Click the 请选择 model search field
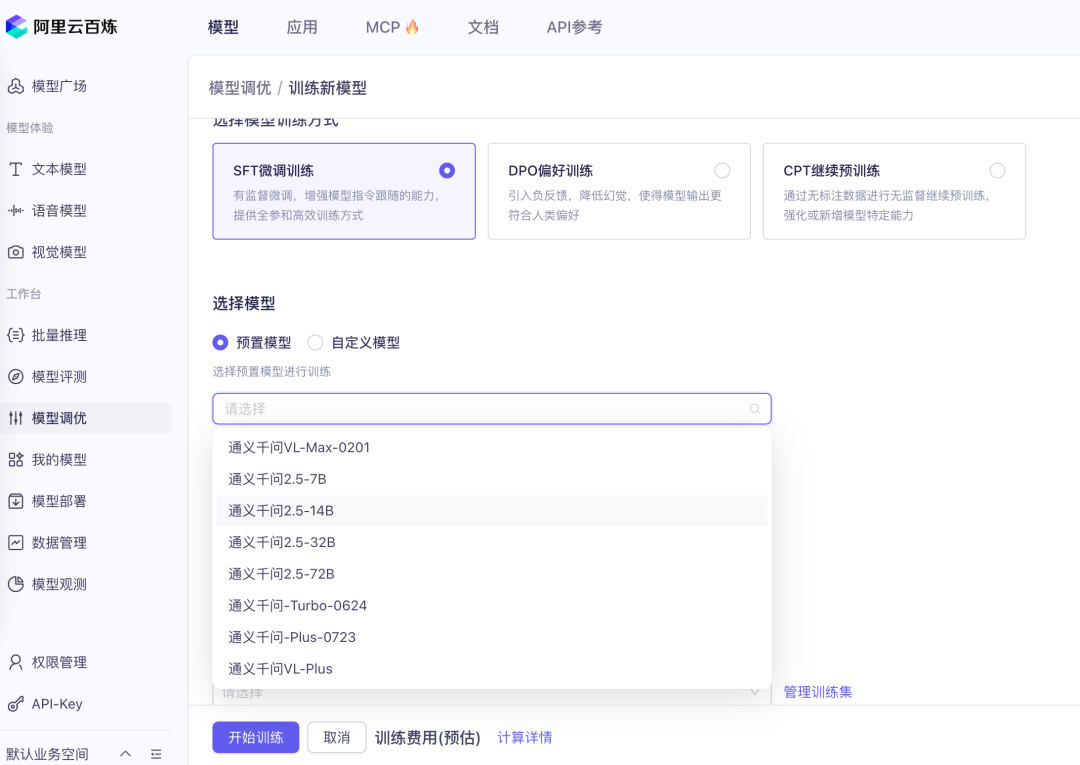The image size is (1080, 765). click(492, 409)
